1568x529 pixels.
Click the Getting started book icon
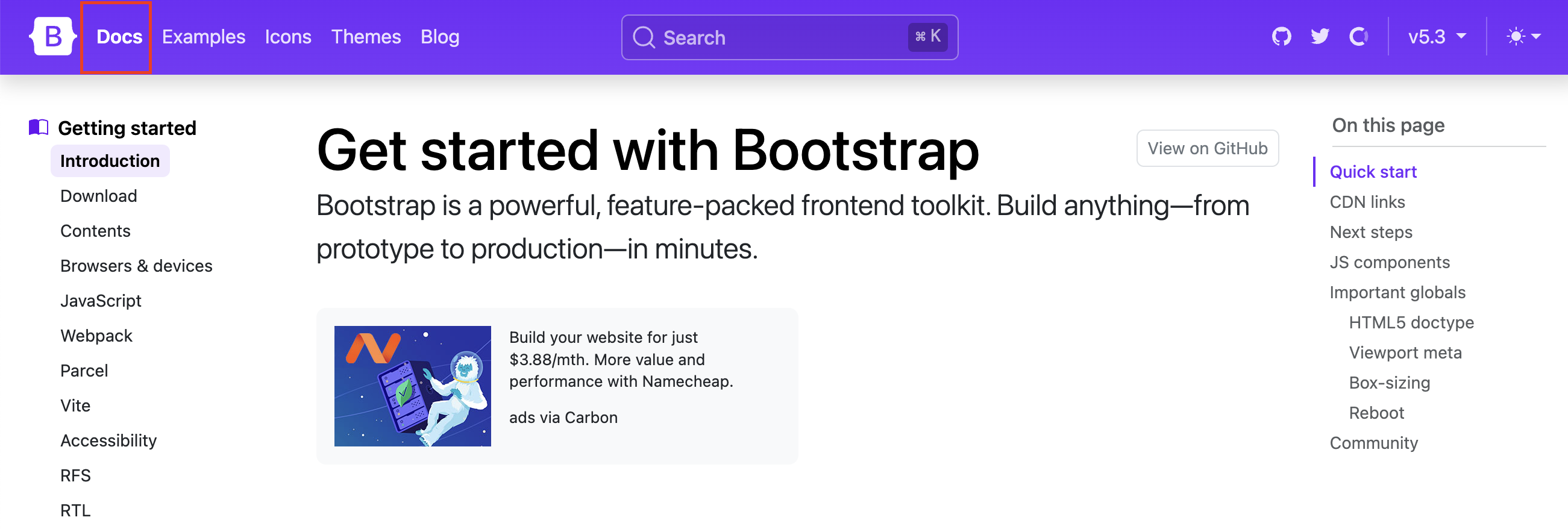[39, 127]
